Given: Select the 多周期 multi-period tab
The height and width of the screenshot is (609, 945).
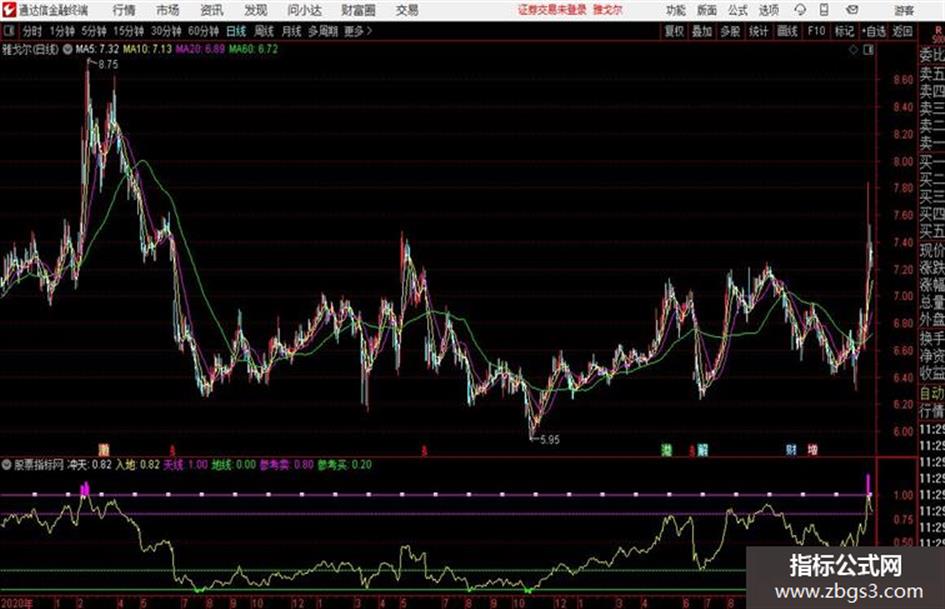Looking at the screenshot, I should click(x=323, y=31).
